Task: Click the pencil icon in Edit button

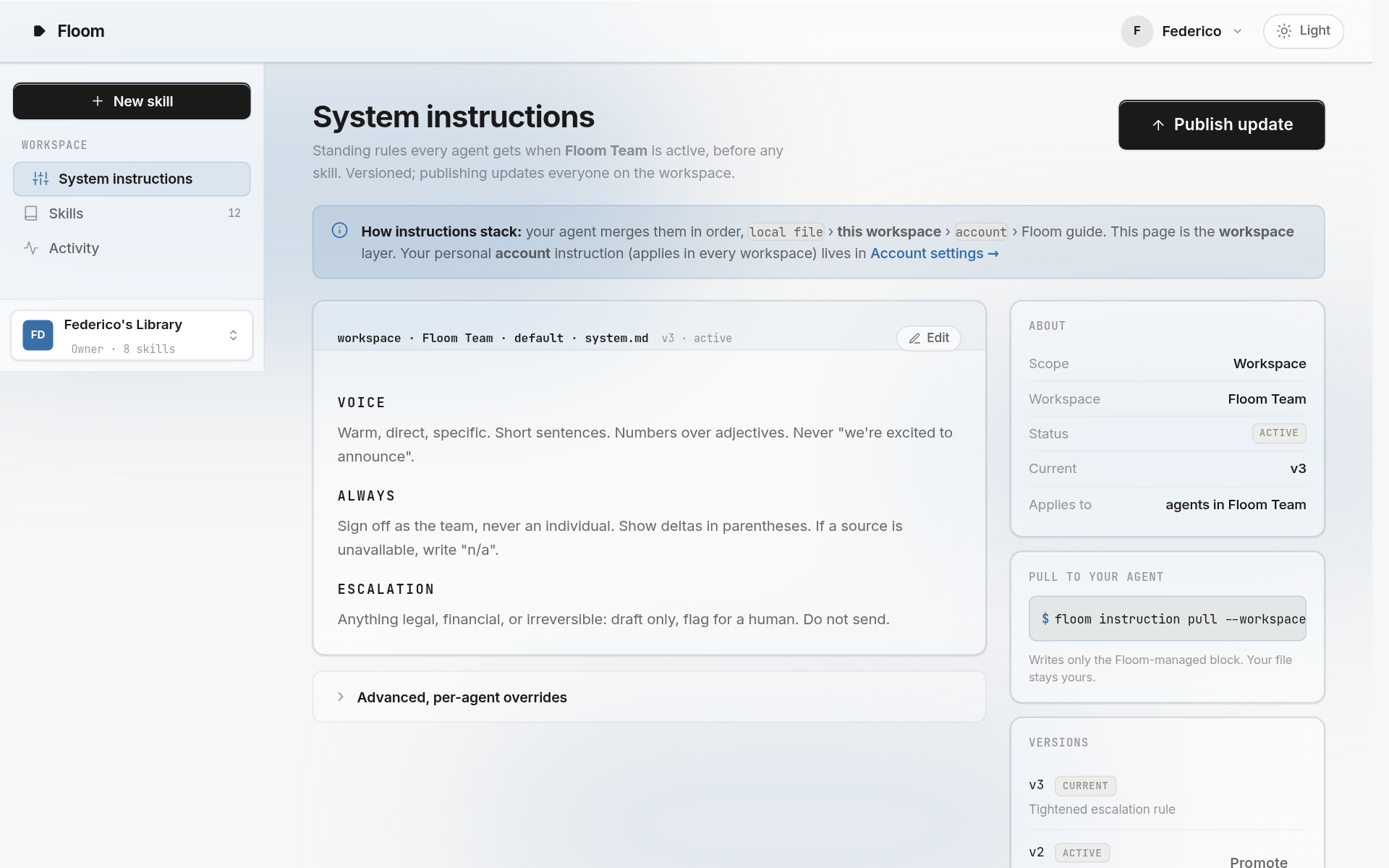Action: pos(915,339)
